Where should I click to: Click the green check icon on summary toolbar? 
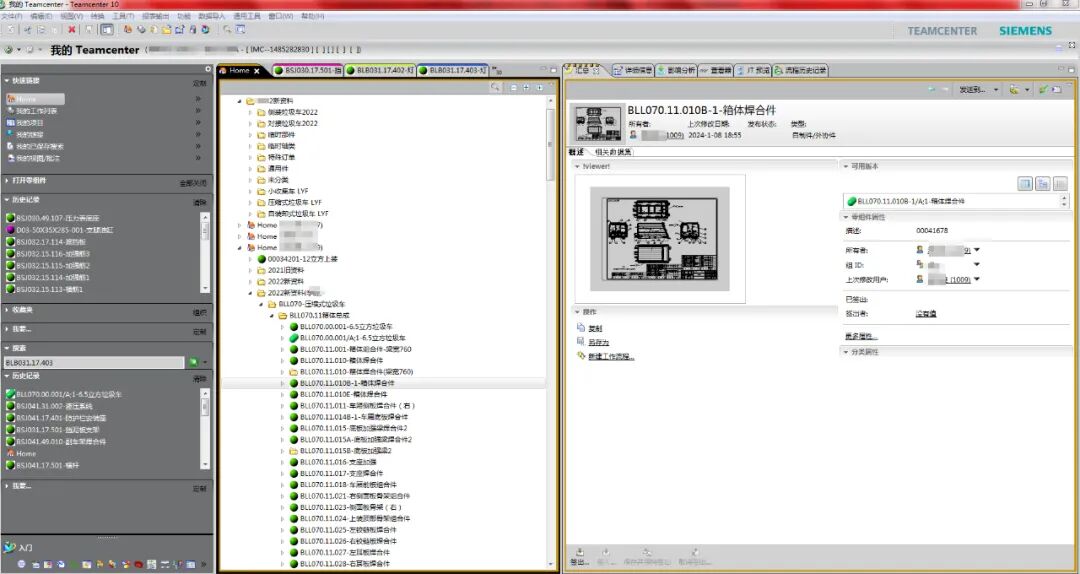1043,90
